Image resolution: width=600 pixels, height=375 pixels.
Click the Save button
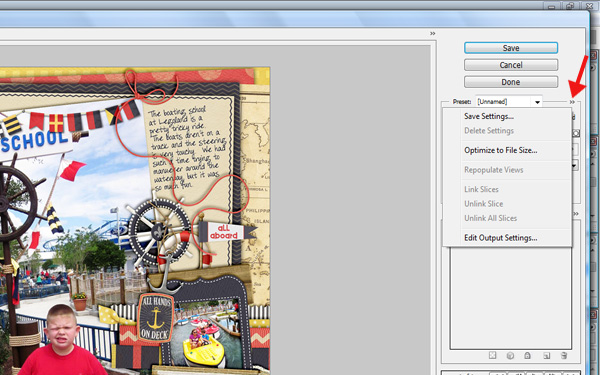pyautogui.click(x=511, y=48)
